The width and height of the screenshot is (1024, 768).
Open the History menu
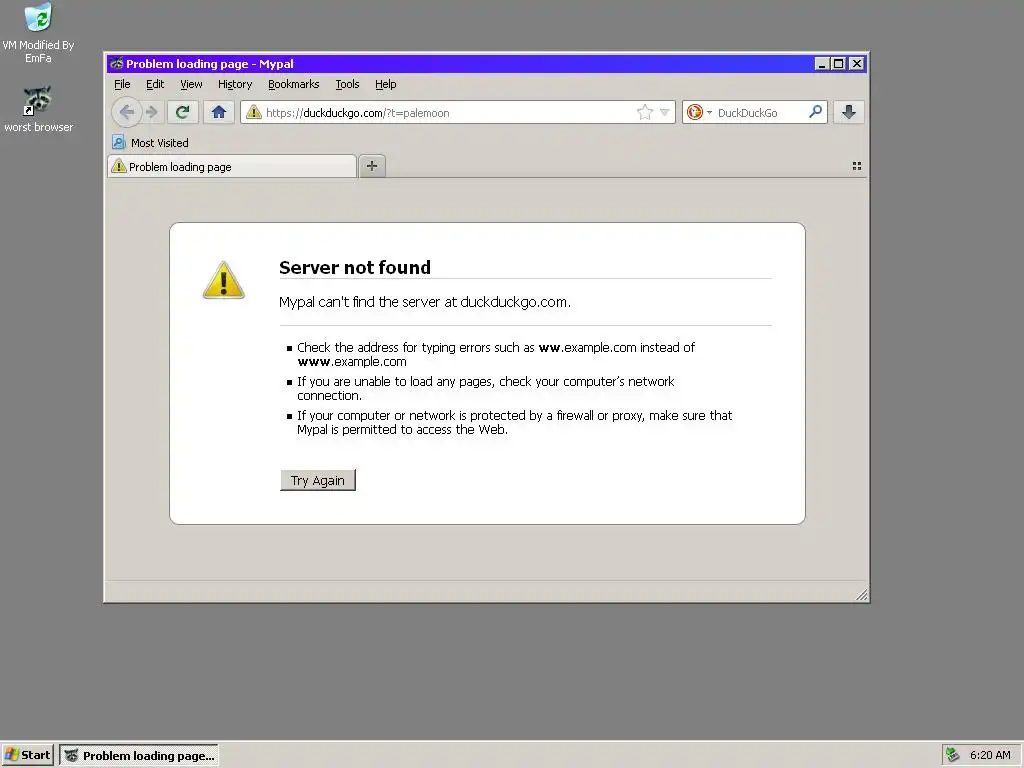tap(235, 84)
